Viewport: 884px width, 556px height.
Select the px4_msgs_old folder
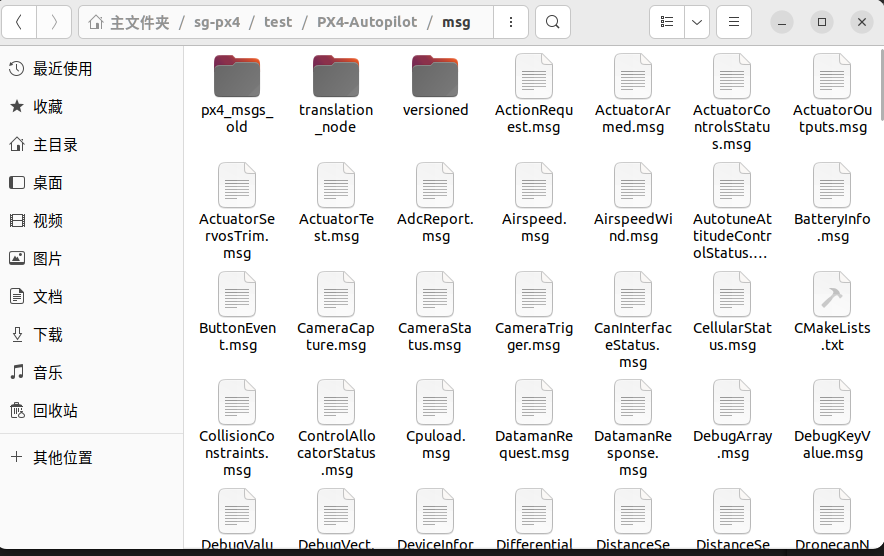pyautogui.click(x=237, y=94)
